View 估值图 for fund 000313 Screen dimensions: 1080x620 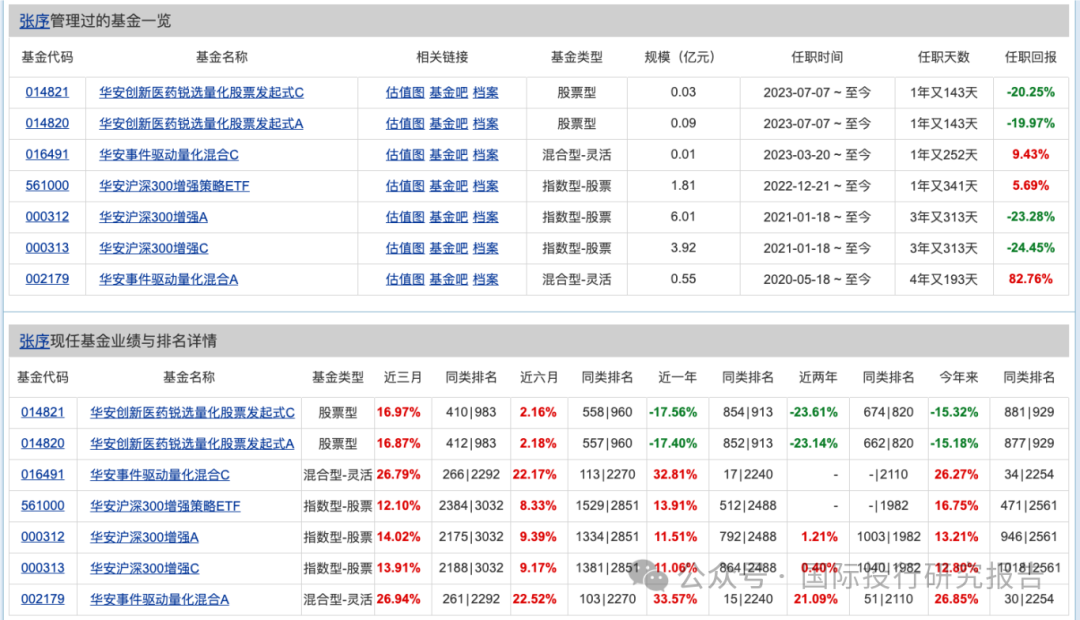click(404, 247)
